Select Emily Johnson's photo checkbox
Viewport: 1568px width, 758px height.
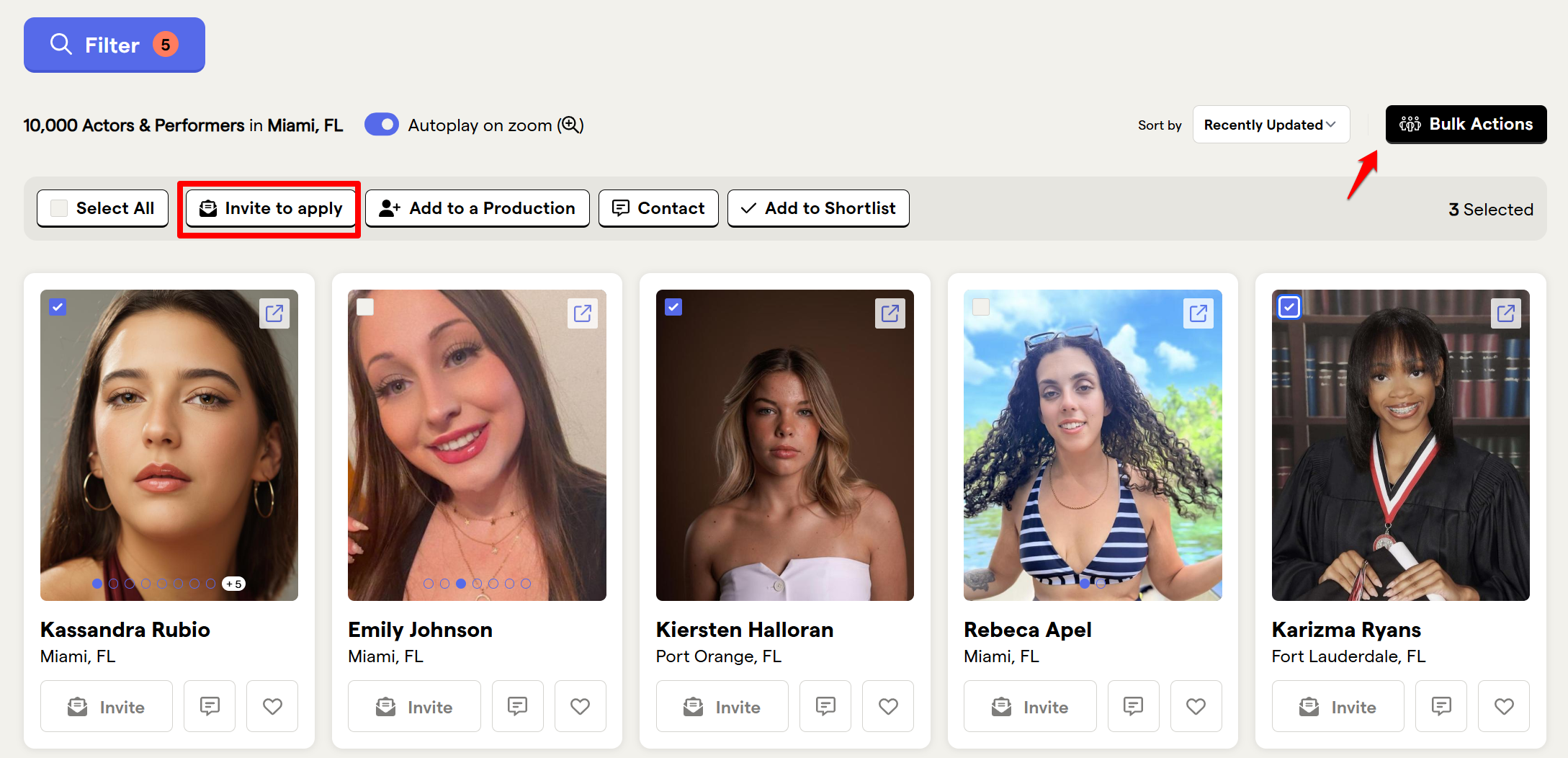click(x=366, y=307)
